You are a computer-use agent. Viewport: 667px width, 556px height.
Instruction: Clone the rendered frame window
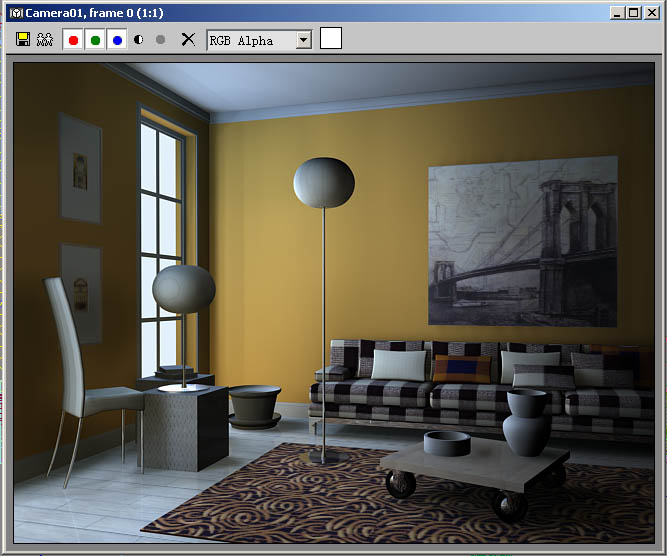pos(45,40)
